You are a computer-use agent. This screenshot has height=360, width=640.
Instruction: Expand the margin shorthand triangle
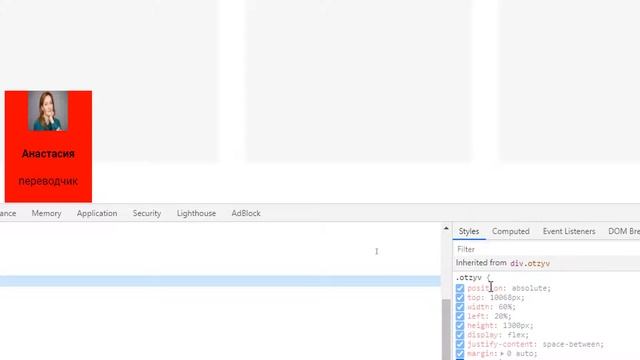coord(502,354)
